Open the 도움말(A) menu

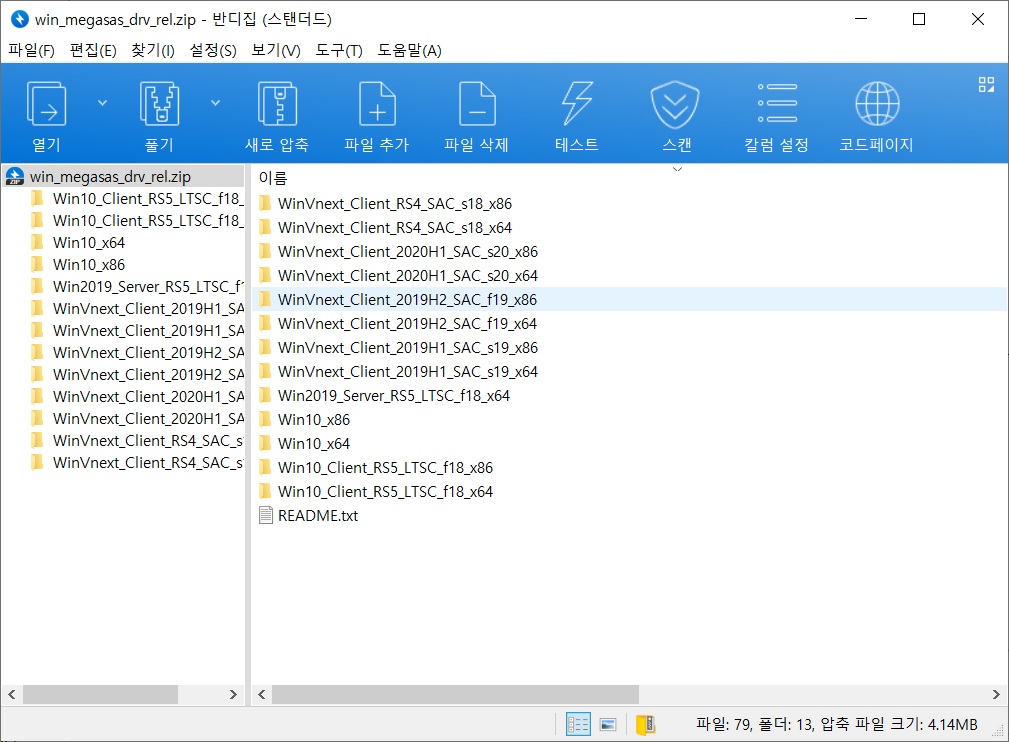(x=409, y=50)
